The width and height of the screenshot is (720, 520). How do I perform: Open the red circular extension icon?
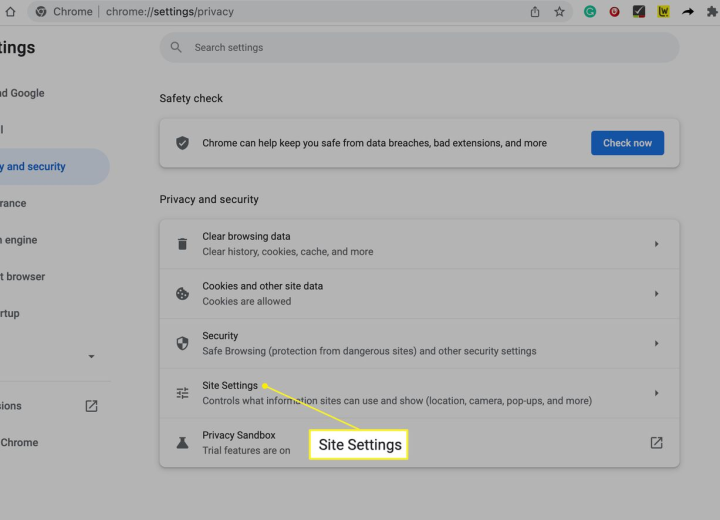[x=614, y=11]
